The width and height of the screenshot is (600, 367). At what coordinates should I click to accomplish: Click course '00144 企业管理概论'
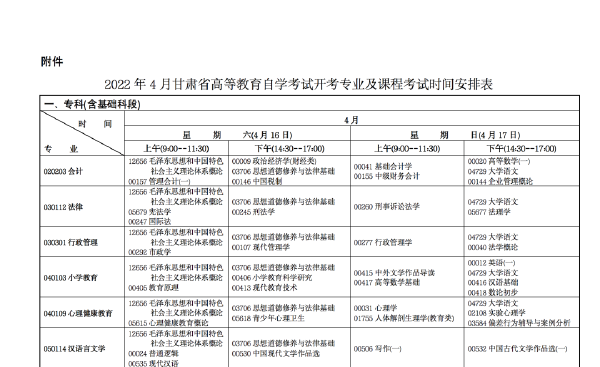coord(500,181)
